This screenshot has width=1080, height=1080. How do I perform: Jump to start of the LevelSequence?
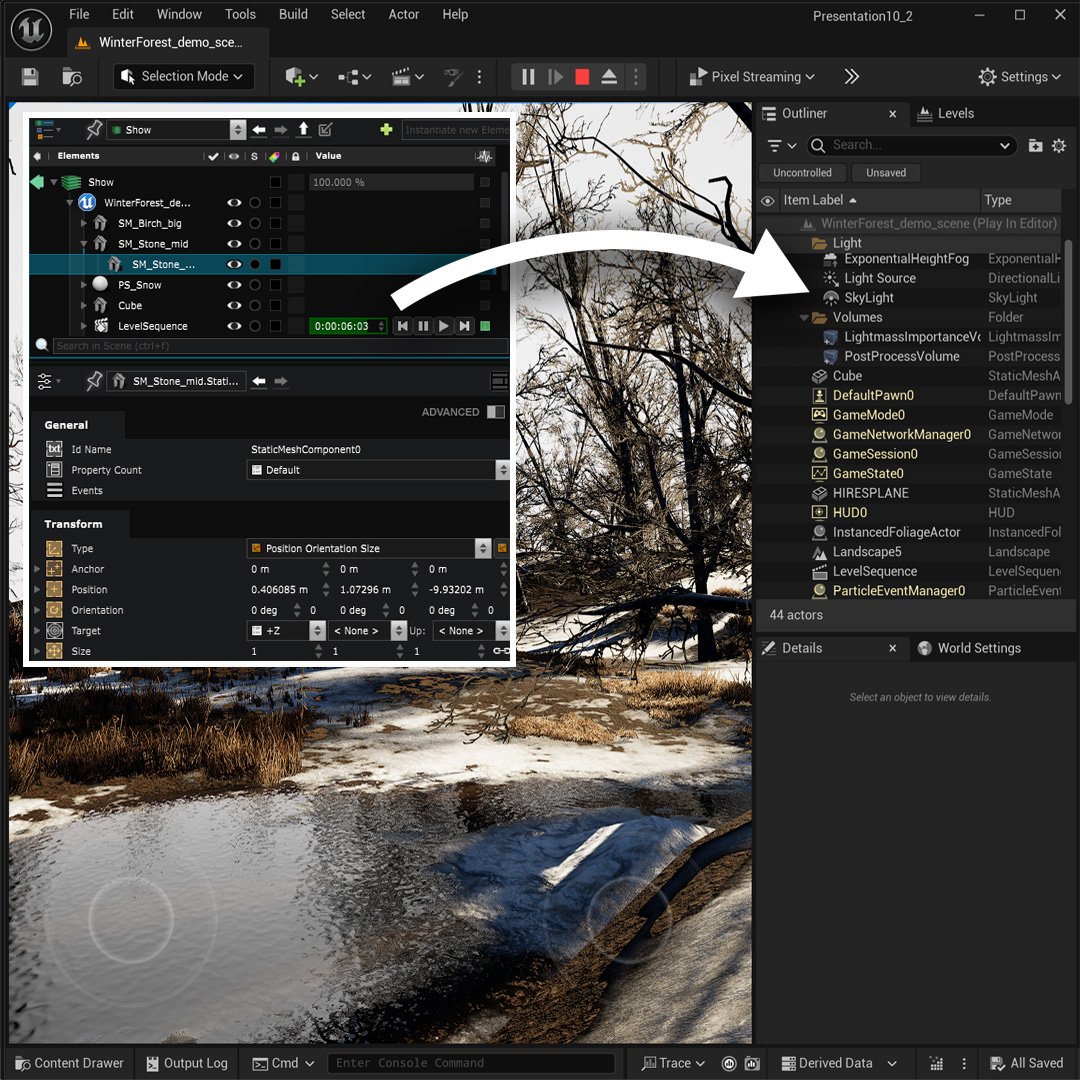tap(403, 326)
